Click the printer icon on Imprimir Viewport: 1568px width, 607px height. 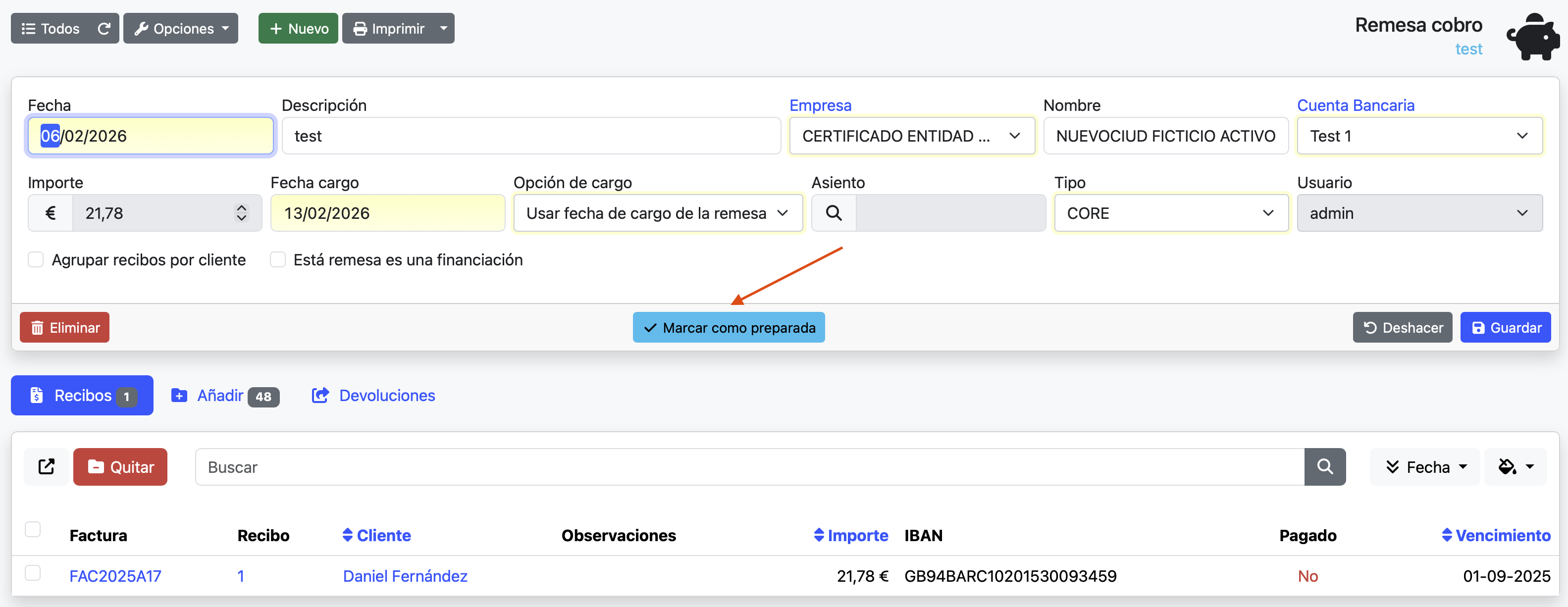(x=361, y=28)
